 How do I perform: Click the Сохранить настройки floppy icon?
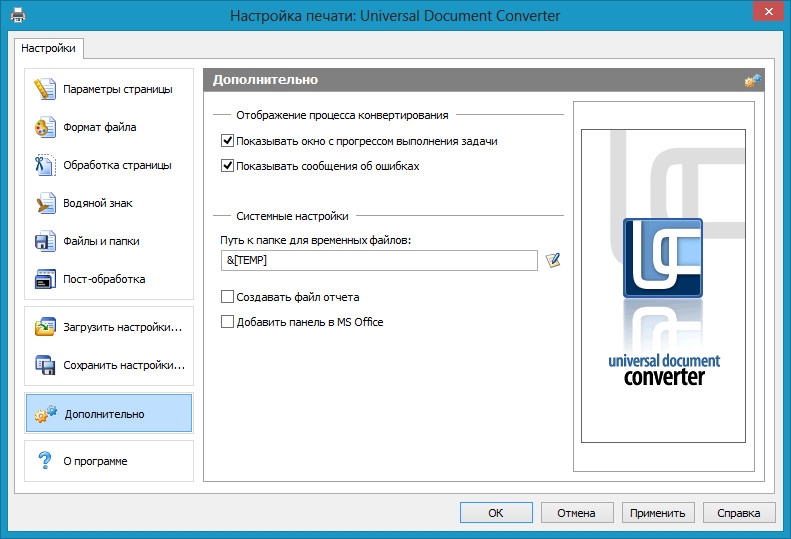(x=45, y=365)
